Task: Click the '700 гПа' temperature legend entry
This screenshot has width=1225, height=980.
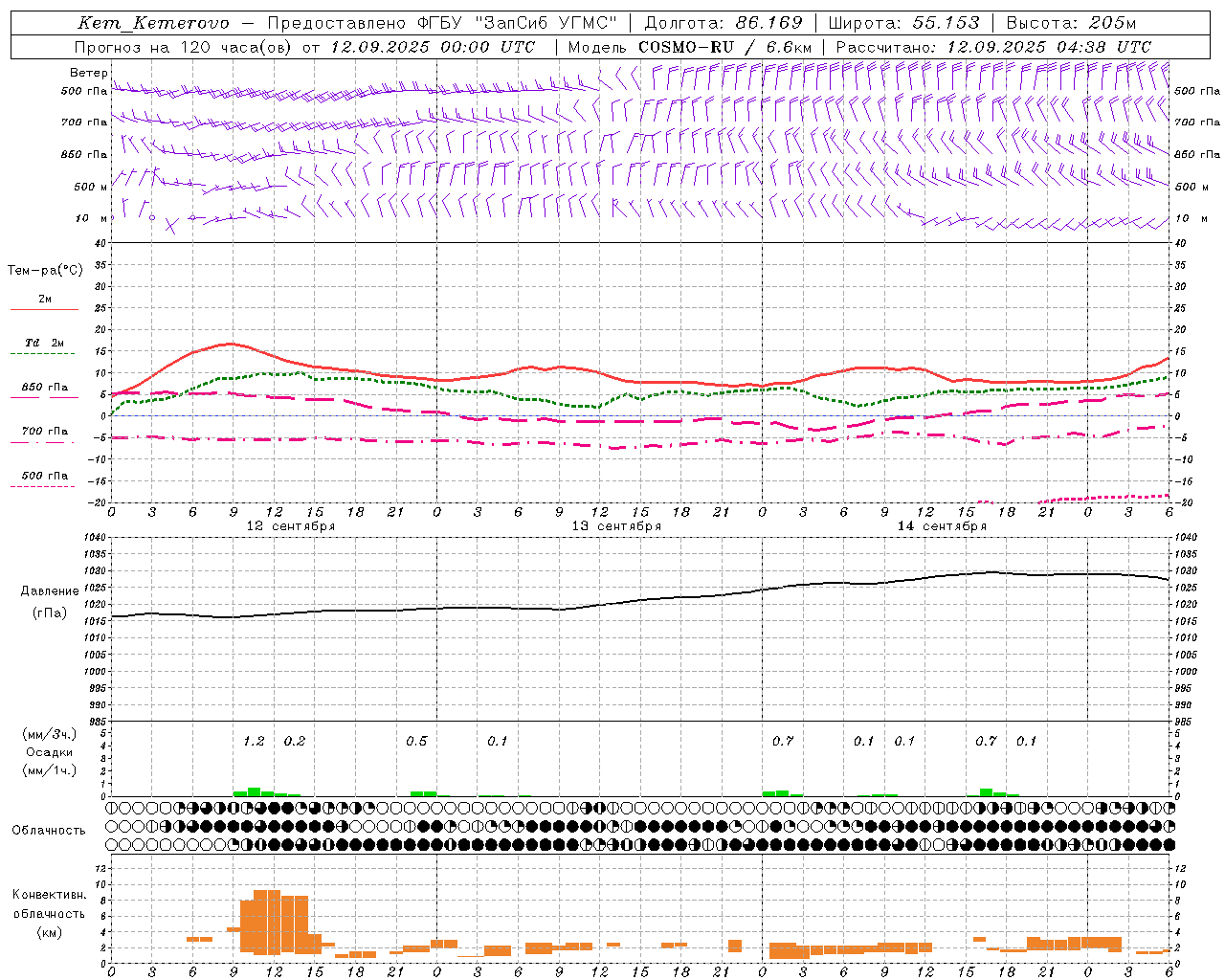Action: point(44,432)
